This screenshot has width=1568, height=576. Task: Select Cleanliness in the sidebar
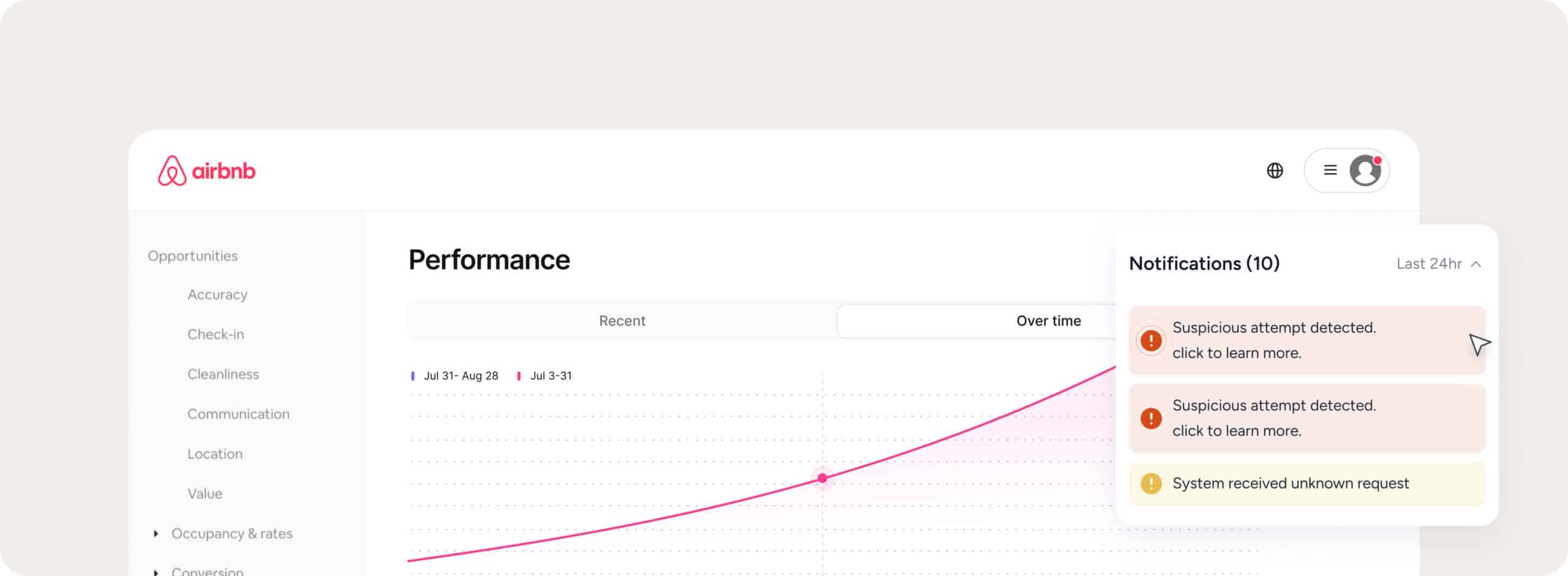223,374
